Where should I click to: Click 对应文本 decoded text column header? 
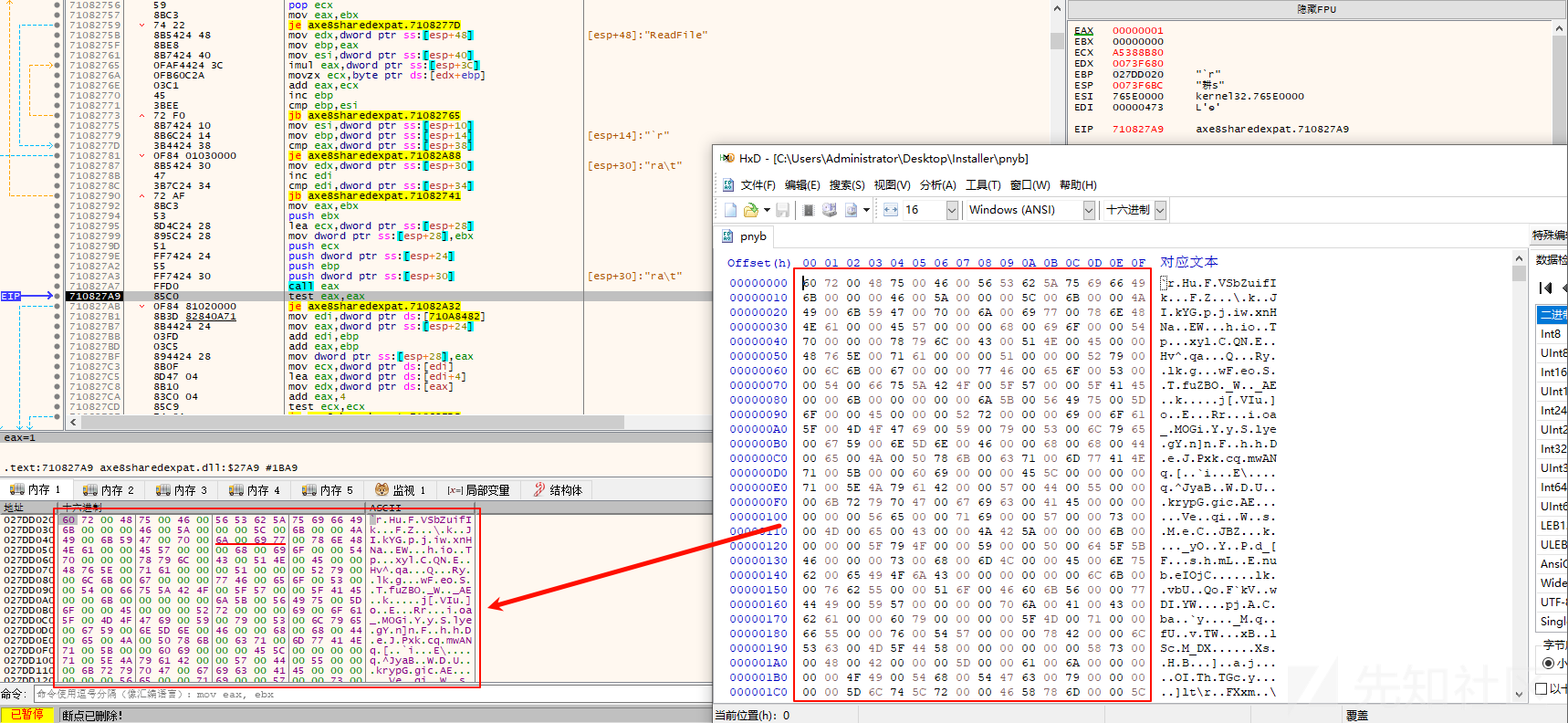click(1188, 262)
